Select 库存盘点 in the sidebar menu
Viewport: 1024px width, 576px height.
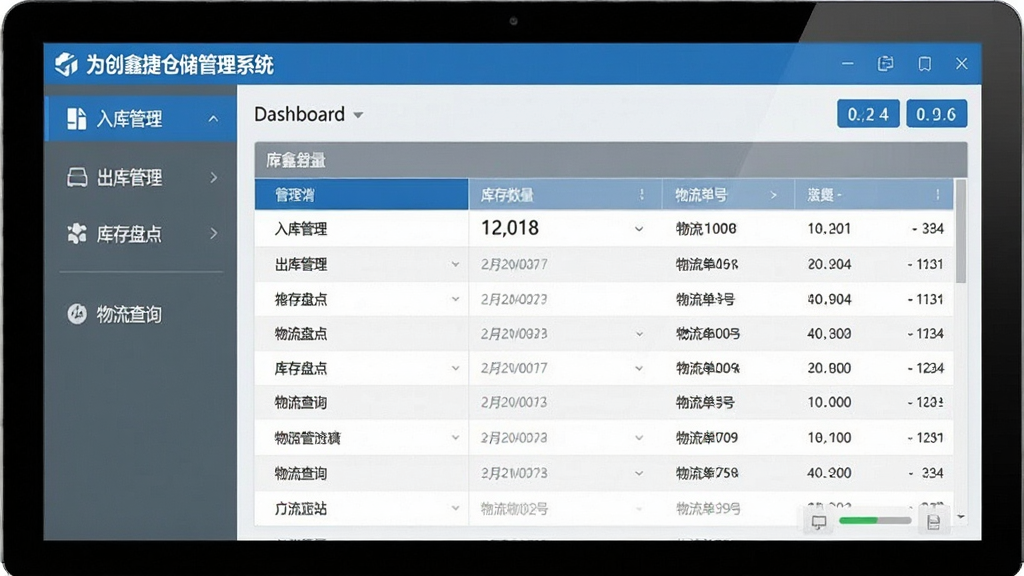140,233
